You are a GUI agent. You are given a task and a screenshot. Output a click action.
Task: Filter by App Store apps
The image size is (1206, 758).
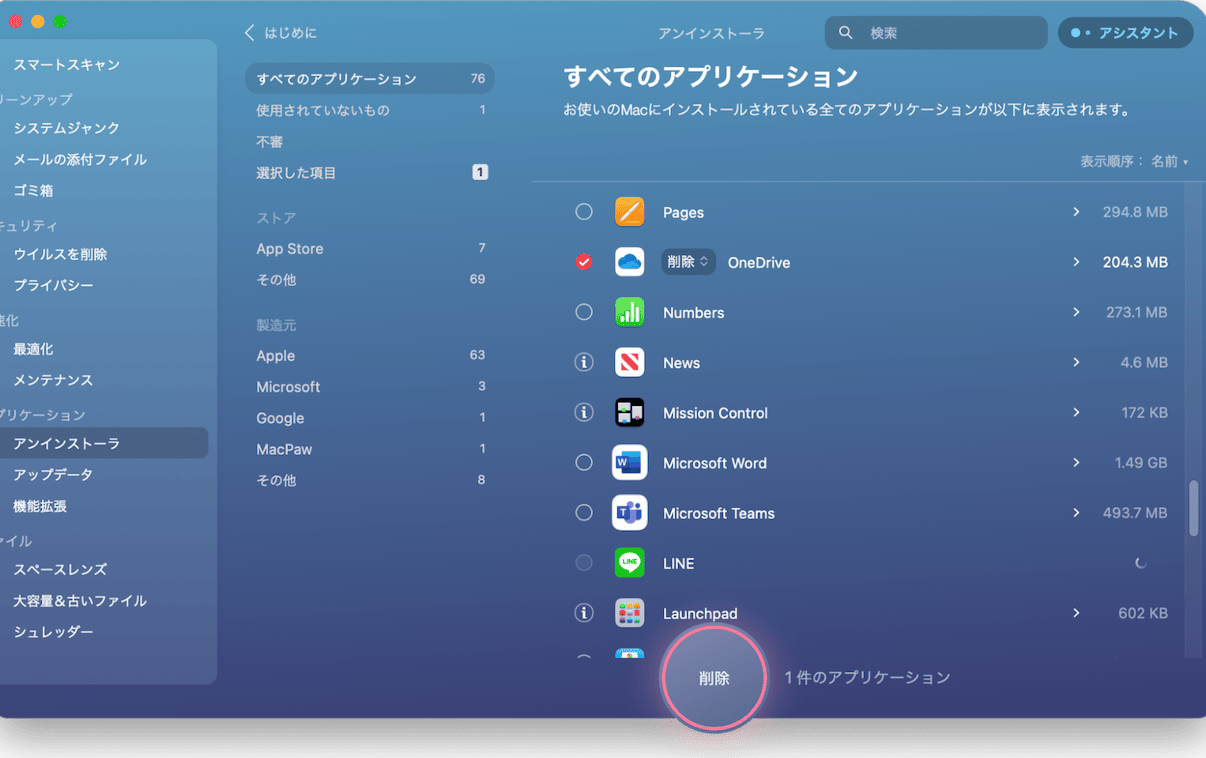tap(370, 249)
